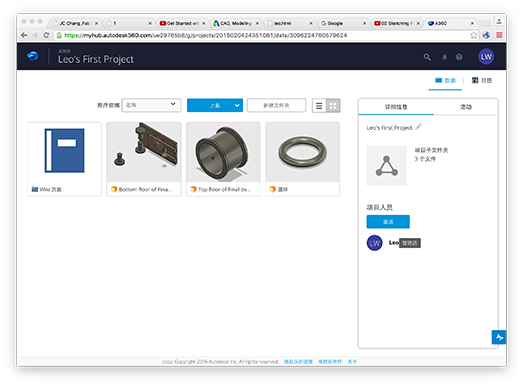Switch to the data tab
Screen dimensions: 523x386
(445, 80)
